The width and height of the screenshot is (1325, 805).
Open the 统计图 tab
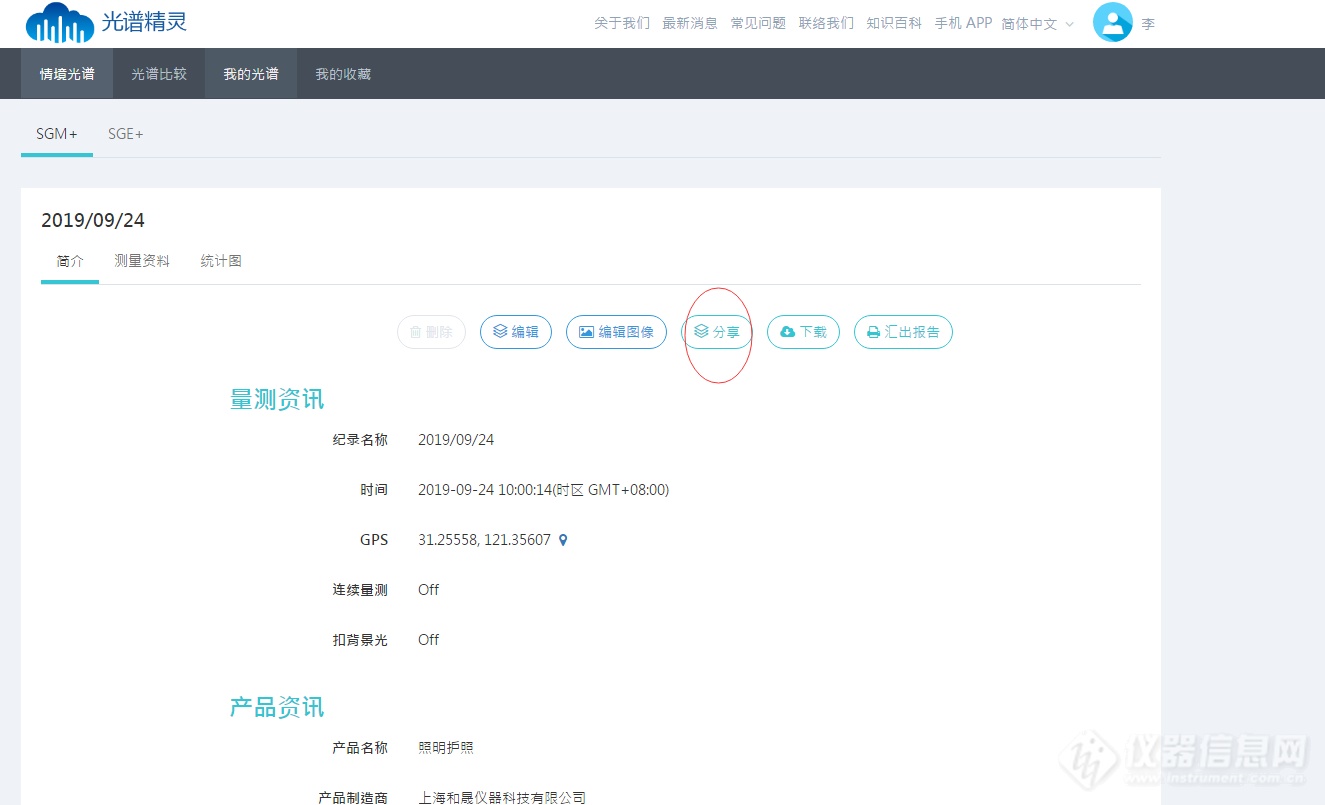[221, 261]
